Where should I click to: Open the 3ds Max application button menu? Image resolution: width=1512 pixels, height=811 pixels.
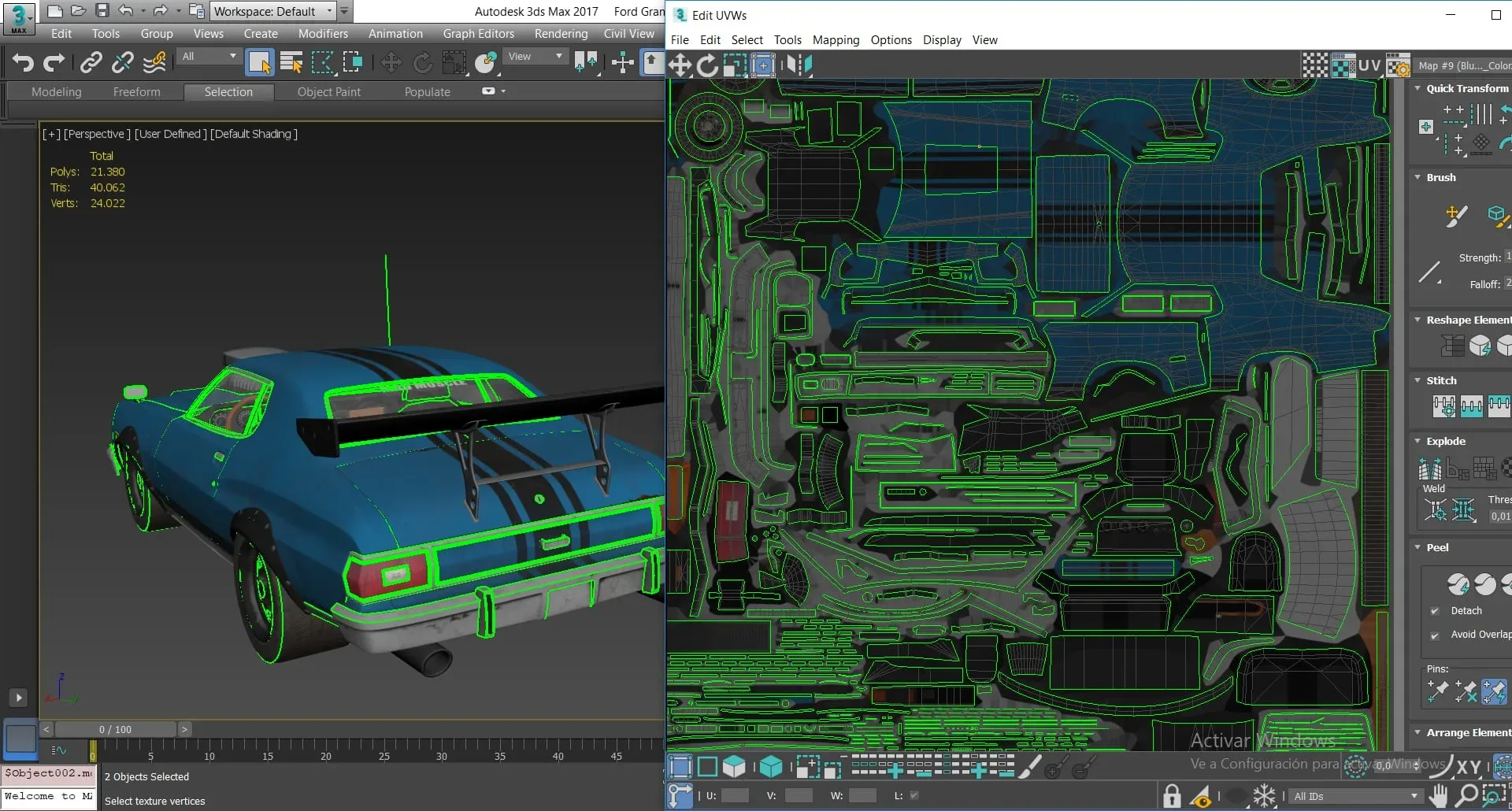pos(18,17)
